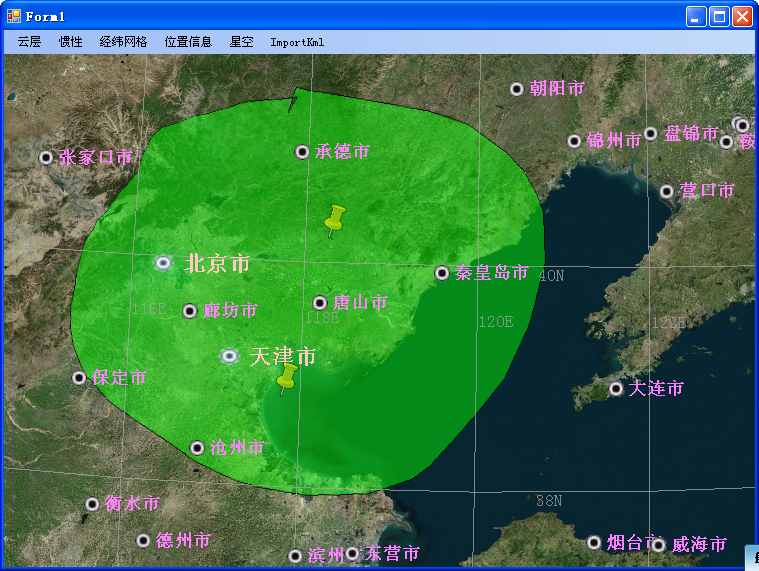The width and height of the screenshot is (759, 571).
Task: Open the 云层 menu
Action: coord(29,42)
